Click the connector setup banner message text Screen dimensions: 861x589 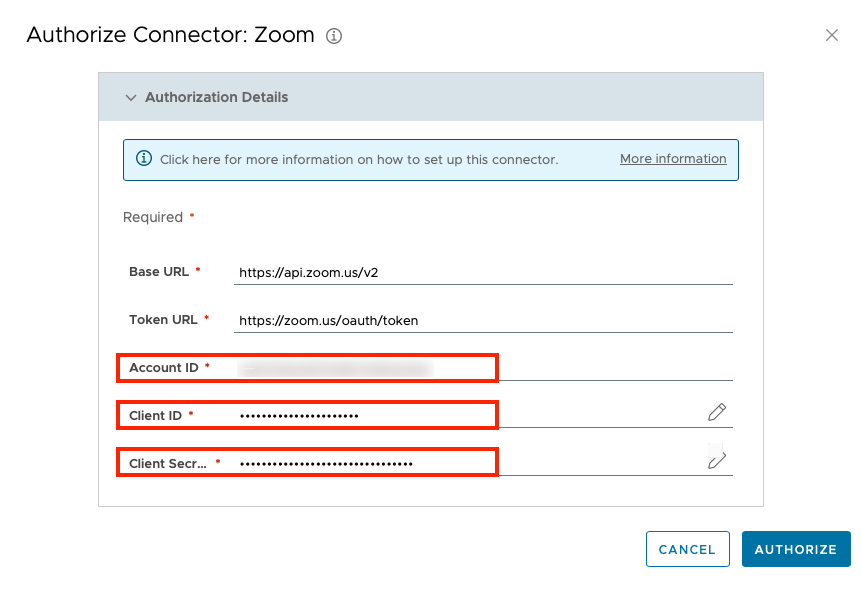(358, 160)
